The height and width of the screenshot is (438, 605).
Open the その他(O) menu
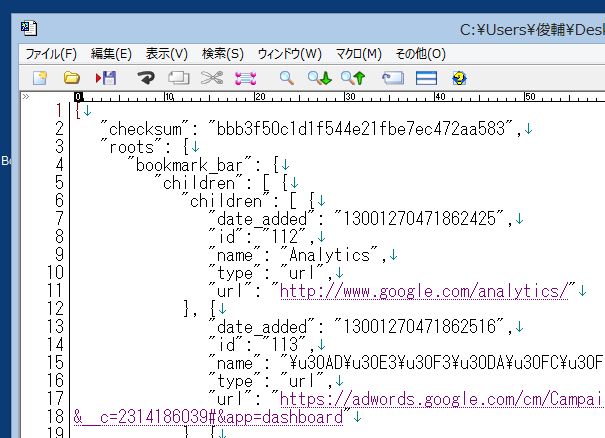click(421, 54)
